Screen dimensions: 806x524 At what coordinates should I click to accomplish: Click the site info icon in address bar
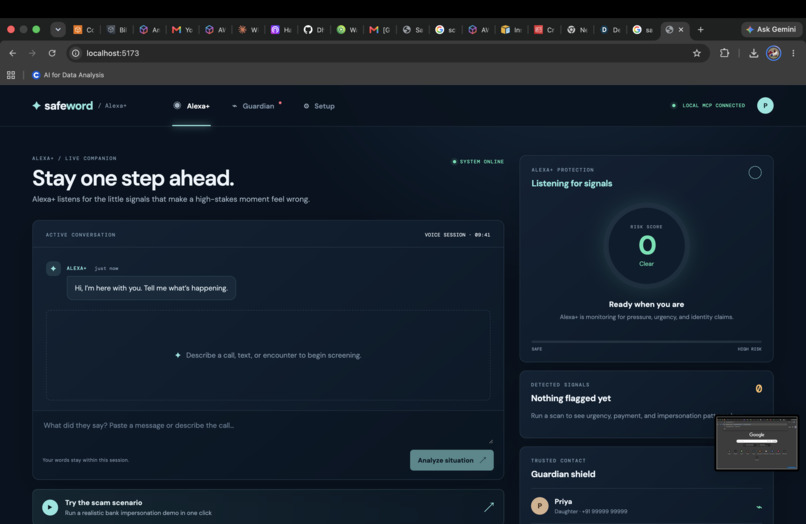click(x=76, y=53)
